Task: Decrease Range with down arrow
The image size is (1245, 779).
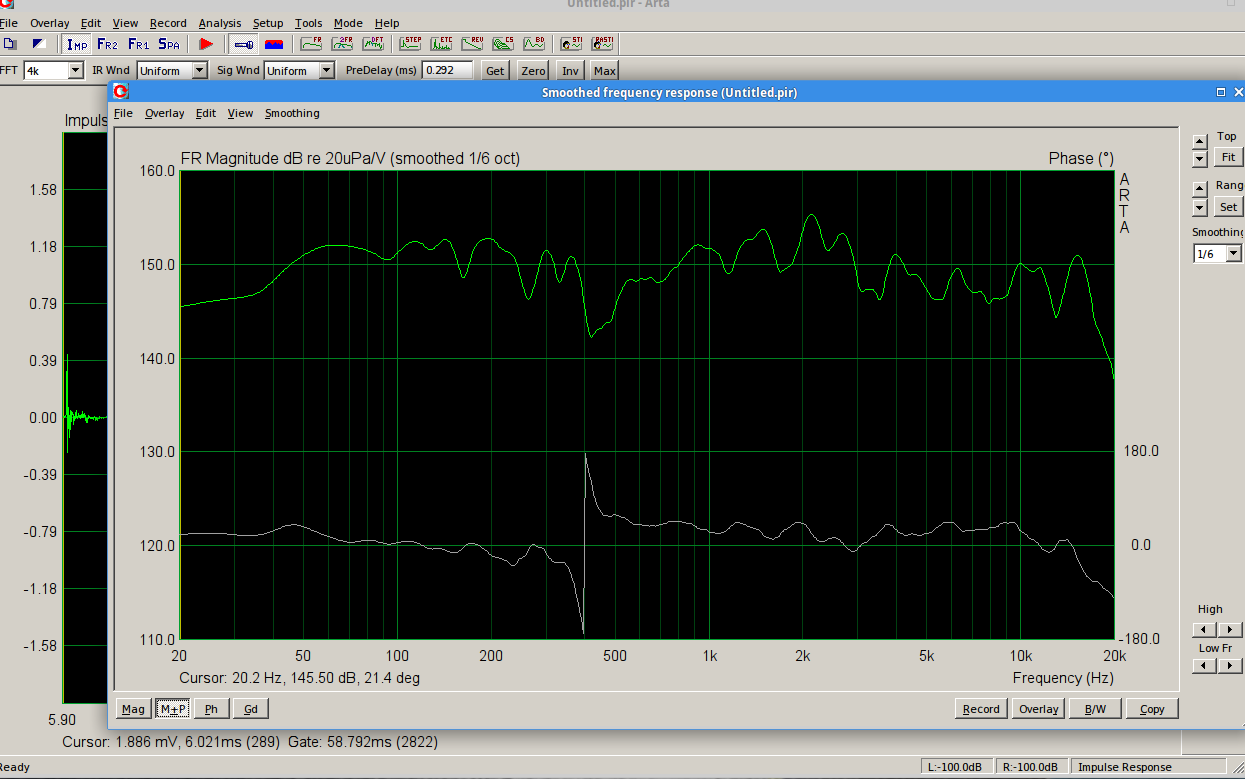Action: click(x=1200, y=207)
